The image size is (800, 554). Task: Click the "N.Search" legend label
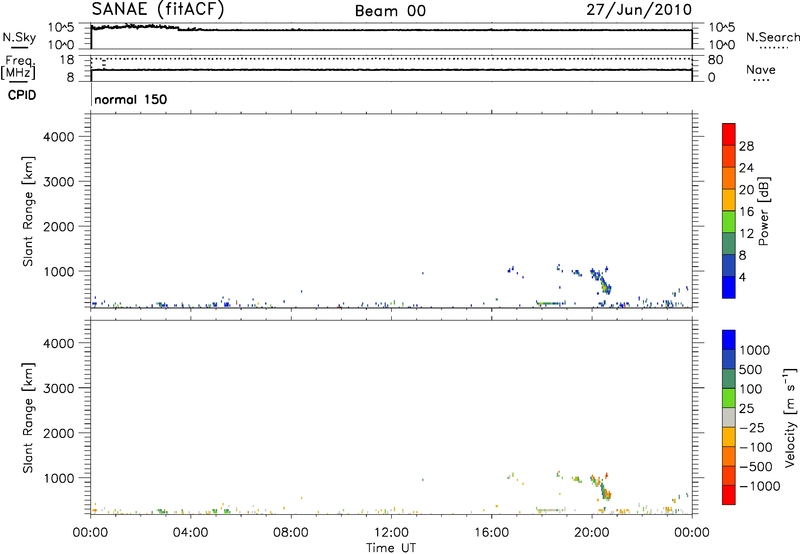[772, 37]
